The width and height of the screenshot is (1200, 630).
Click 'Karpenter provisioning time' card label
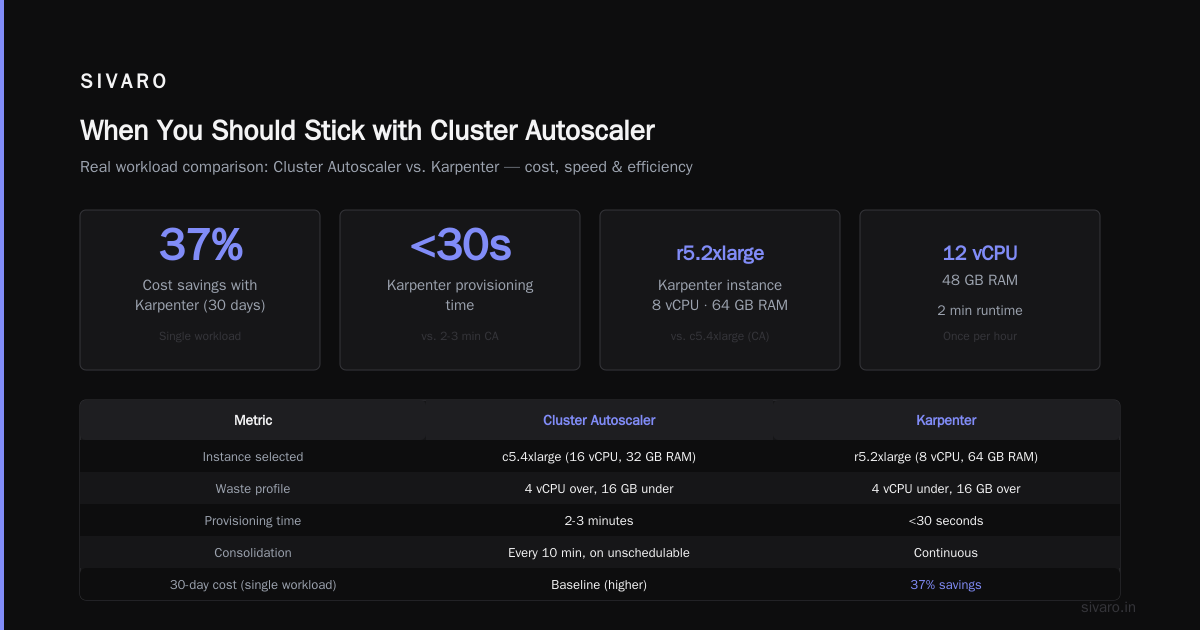(460, 295)
